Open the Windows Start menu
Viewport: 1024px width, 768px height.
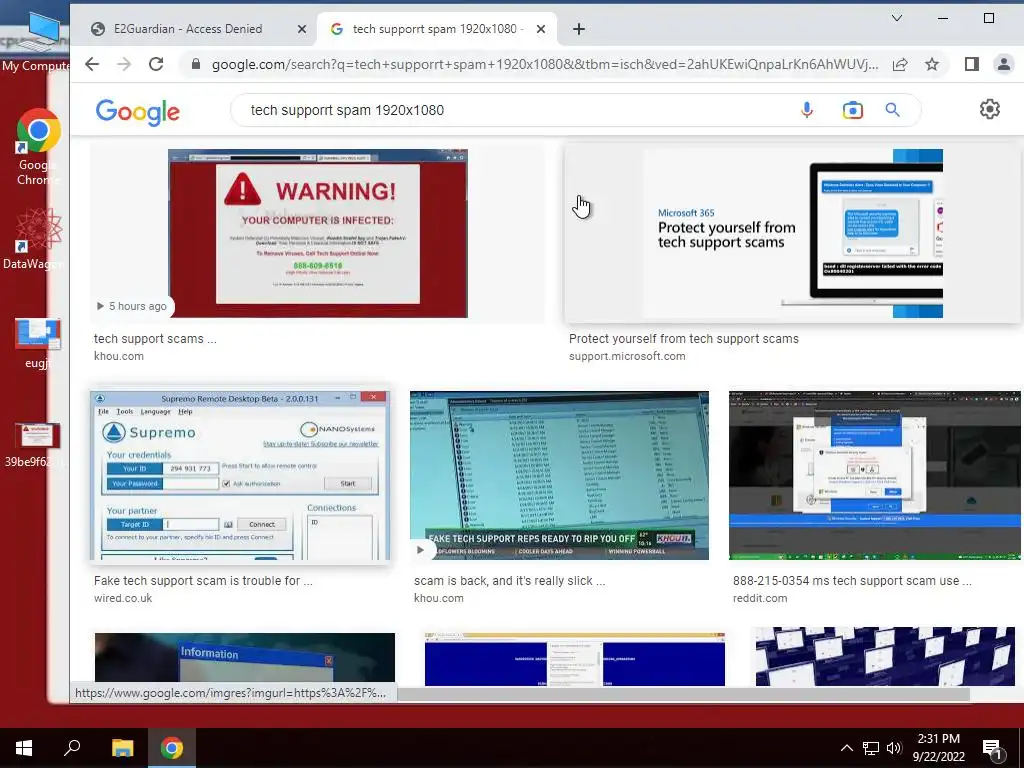point(24,748)
